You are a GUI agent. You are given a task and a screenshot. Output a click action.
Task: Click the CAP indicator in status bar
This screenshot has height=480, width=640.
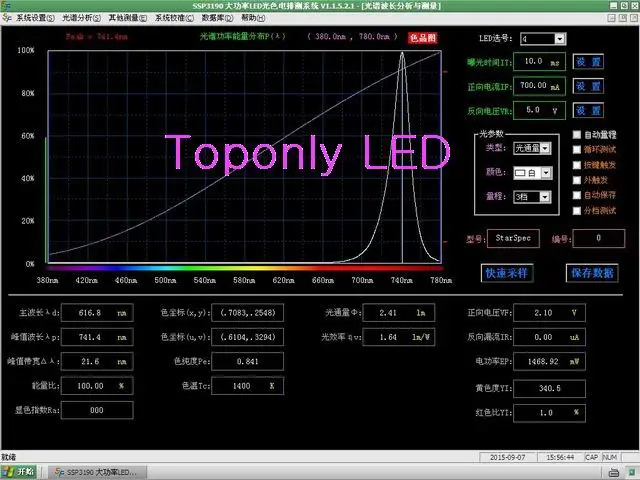click(x=592, y=458)
